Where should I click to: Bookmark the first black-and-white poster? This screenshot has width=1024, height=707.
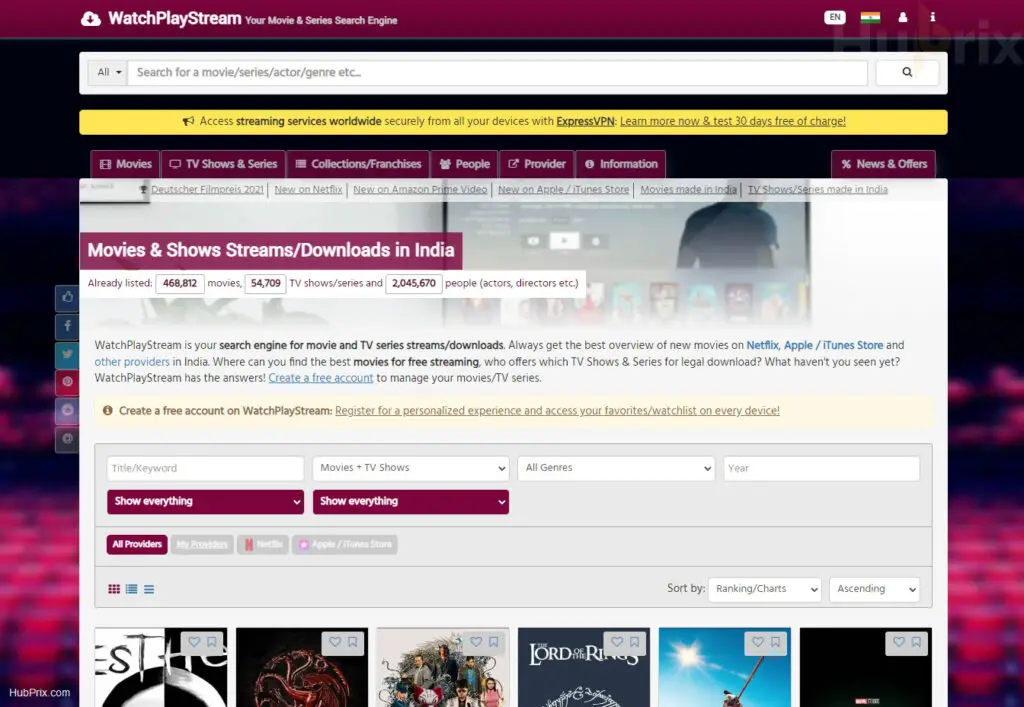(x=212, y=642)
